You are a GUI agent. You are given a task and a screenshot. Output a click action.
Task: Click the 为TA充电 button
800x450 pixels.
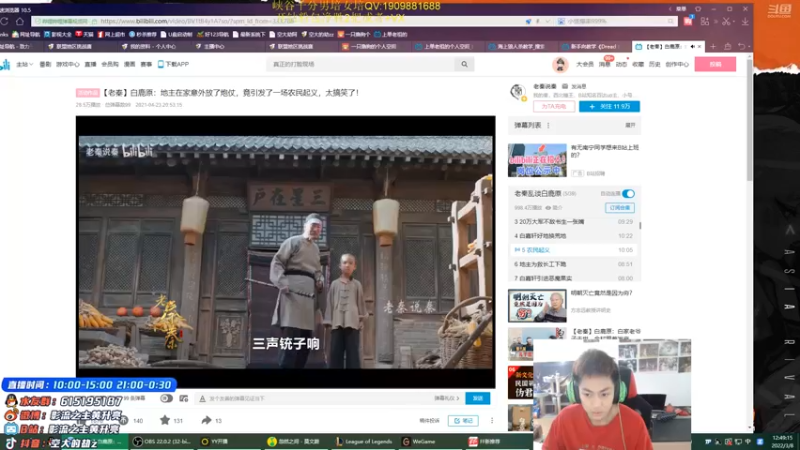point(554,106)
